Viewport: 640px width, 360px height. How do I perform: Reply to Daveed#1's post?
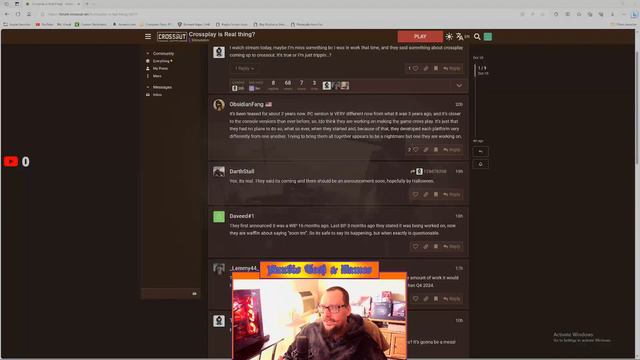pos(452,247)
